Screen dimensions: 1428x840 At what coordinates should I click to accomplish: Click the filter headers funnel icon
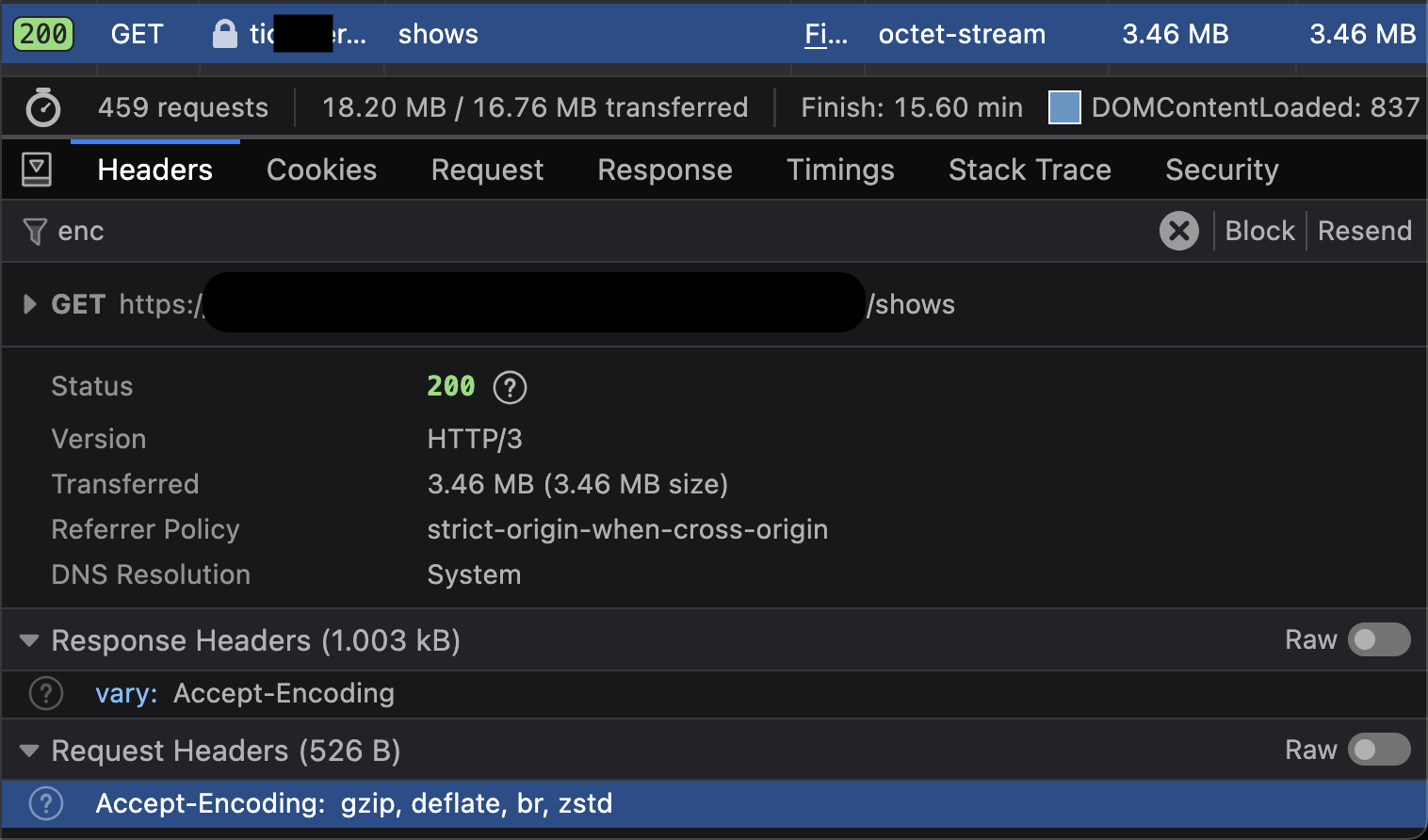(35, 232)
